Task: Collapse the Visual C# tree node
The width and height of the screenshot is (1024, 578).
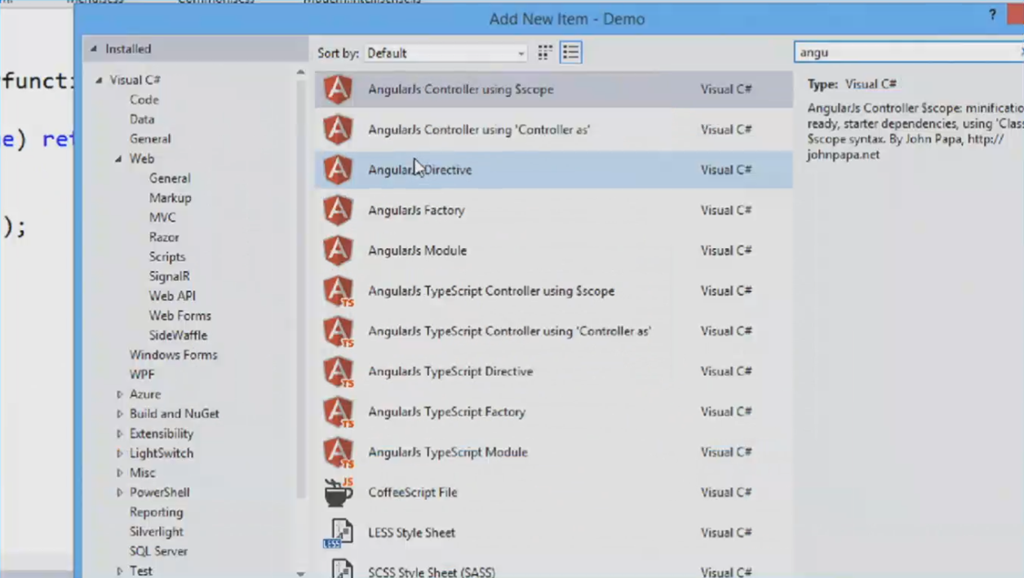Action: (99, 80)
